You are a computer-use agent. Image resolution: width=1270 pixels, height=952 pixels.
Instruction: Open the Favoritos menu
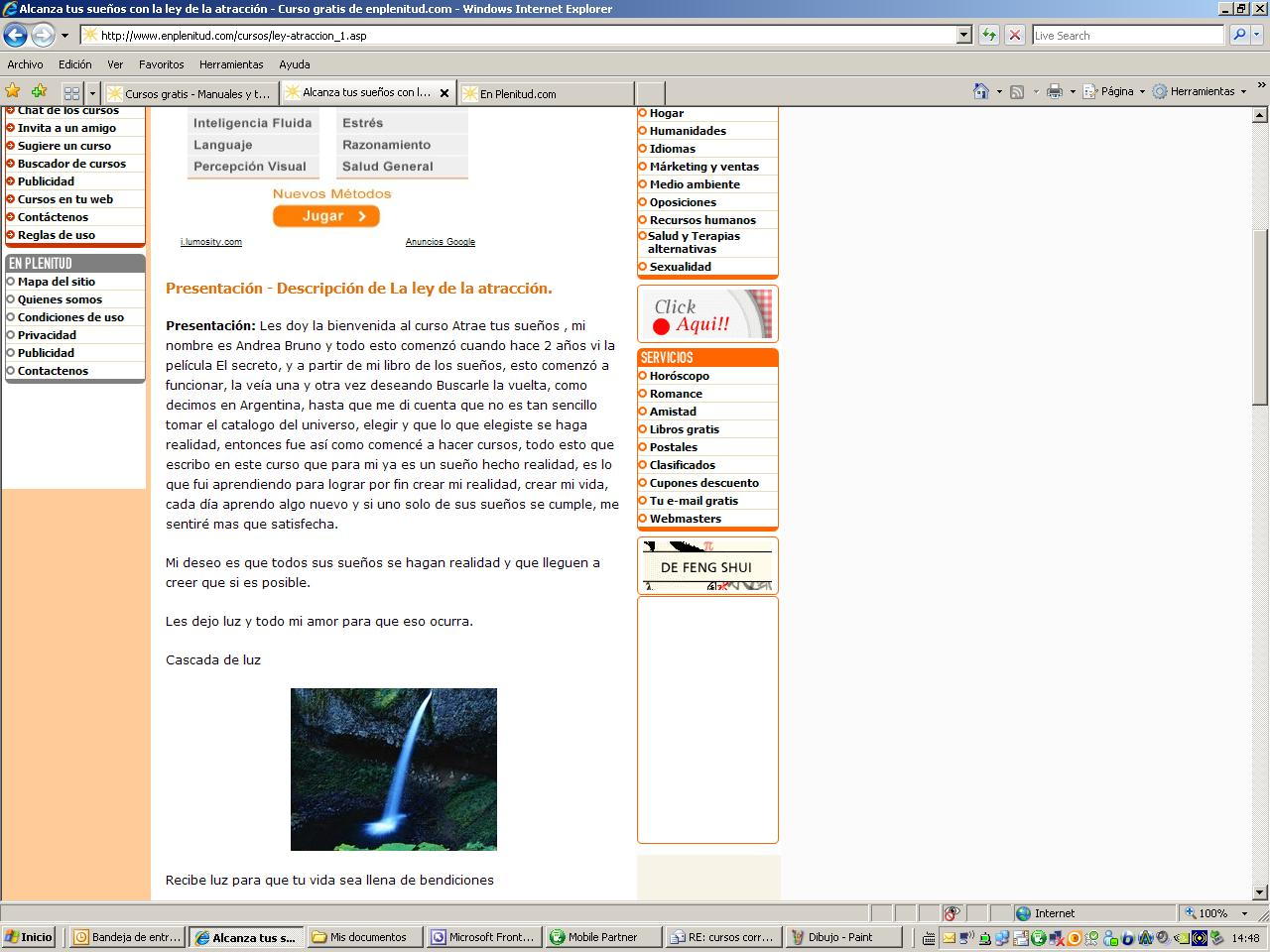click(161, 64)
